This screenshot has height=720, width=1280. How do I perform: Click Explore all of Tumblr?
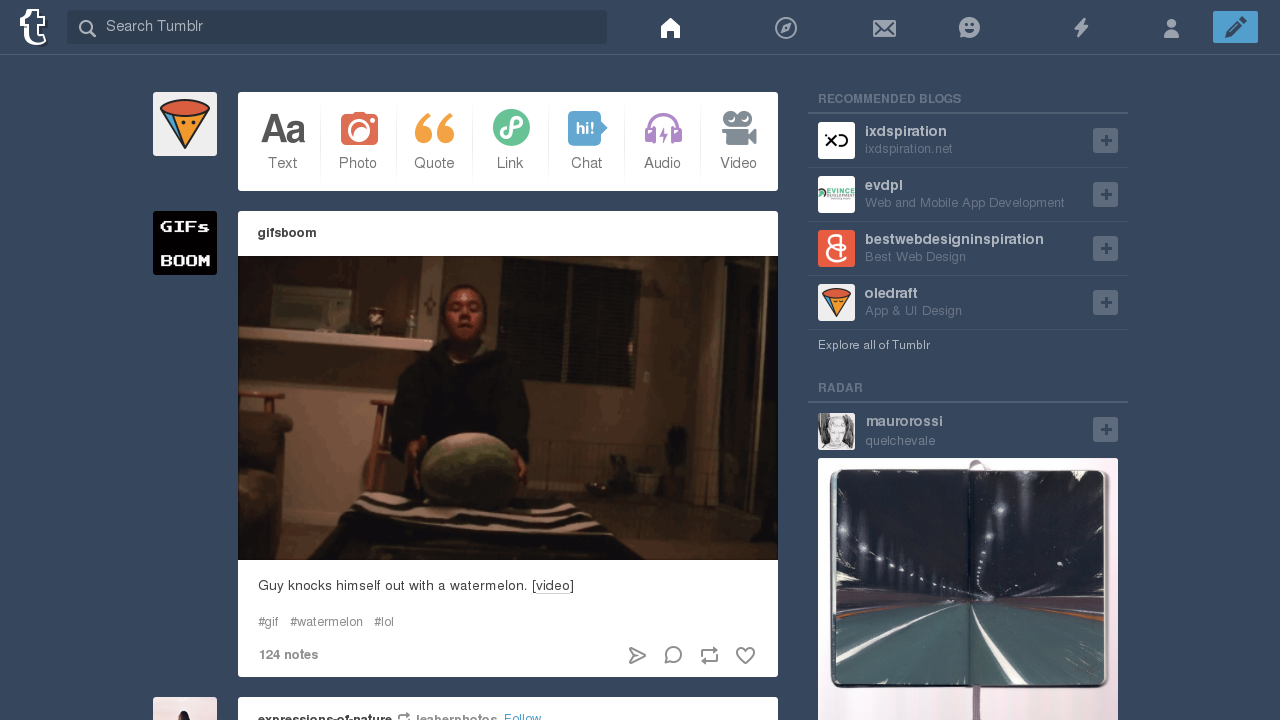click(874, 345)
